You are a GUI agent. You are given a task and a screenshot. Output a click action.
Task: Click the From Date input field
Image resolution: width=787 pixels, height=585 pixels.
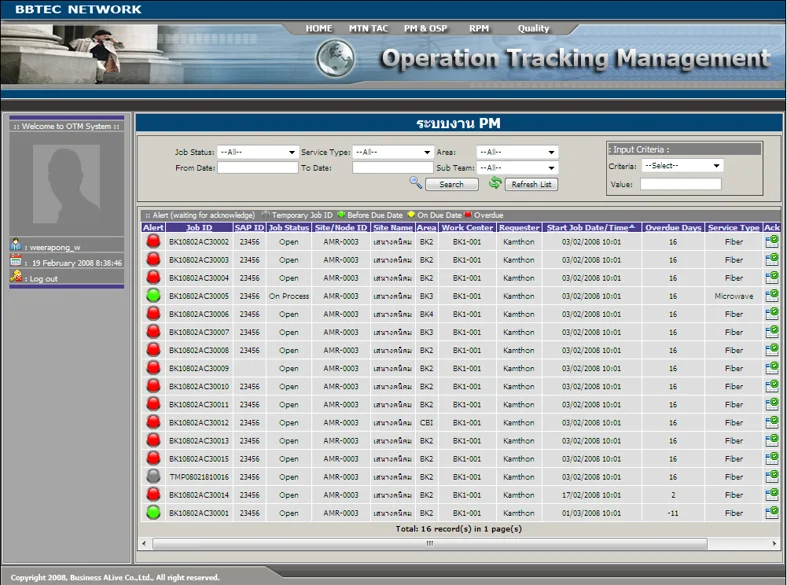[258, 168]
